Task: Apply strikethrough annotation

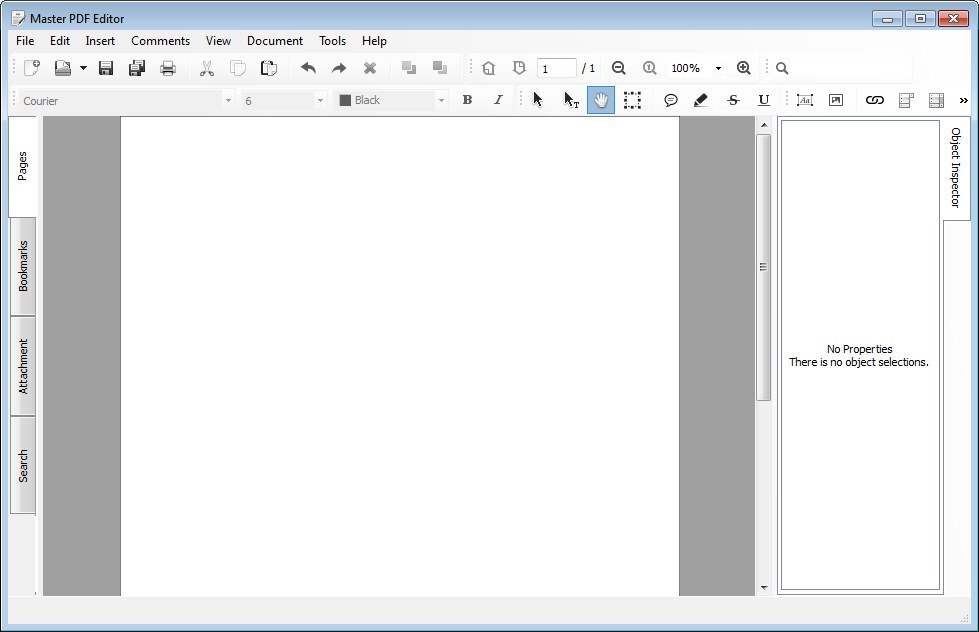Action: pos(733,99)
